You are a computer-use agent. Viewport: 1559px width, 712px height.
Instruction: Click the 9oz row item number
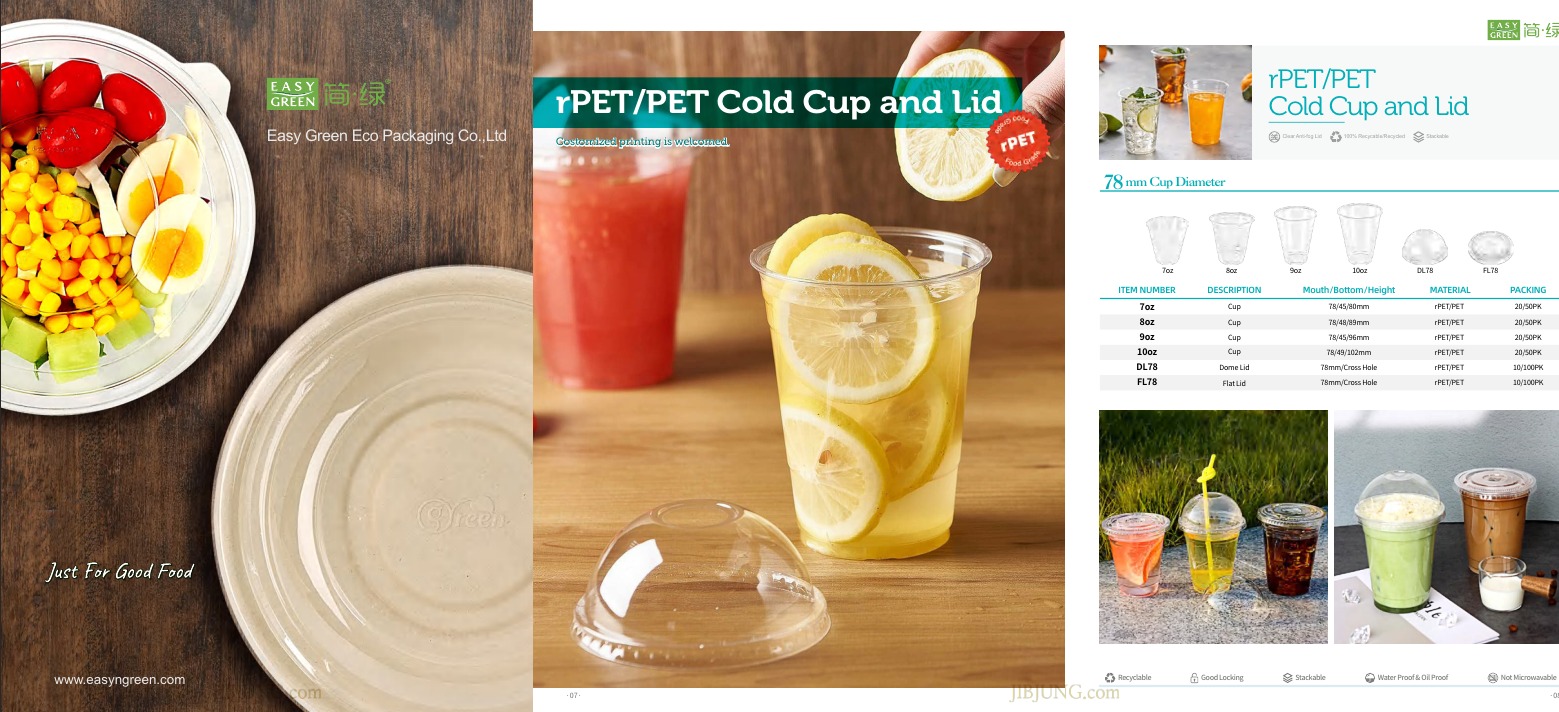click(x=1147, y=337)
